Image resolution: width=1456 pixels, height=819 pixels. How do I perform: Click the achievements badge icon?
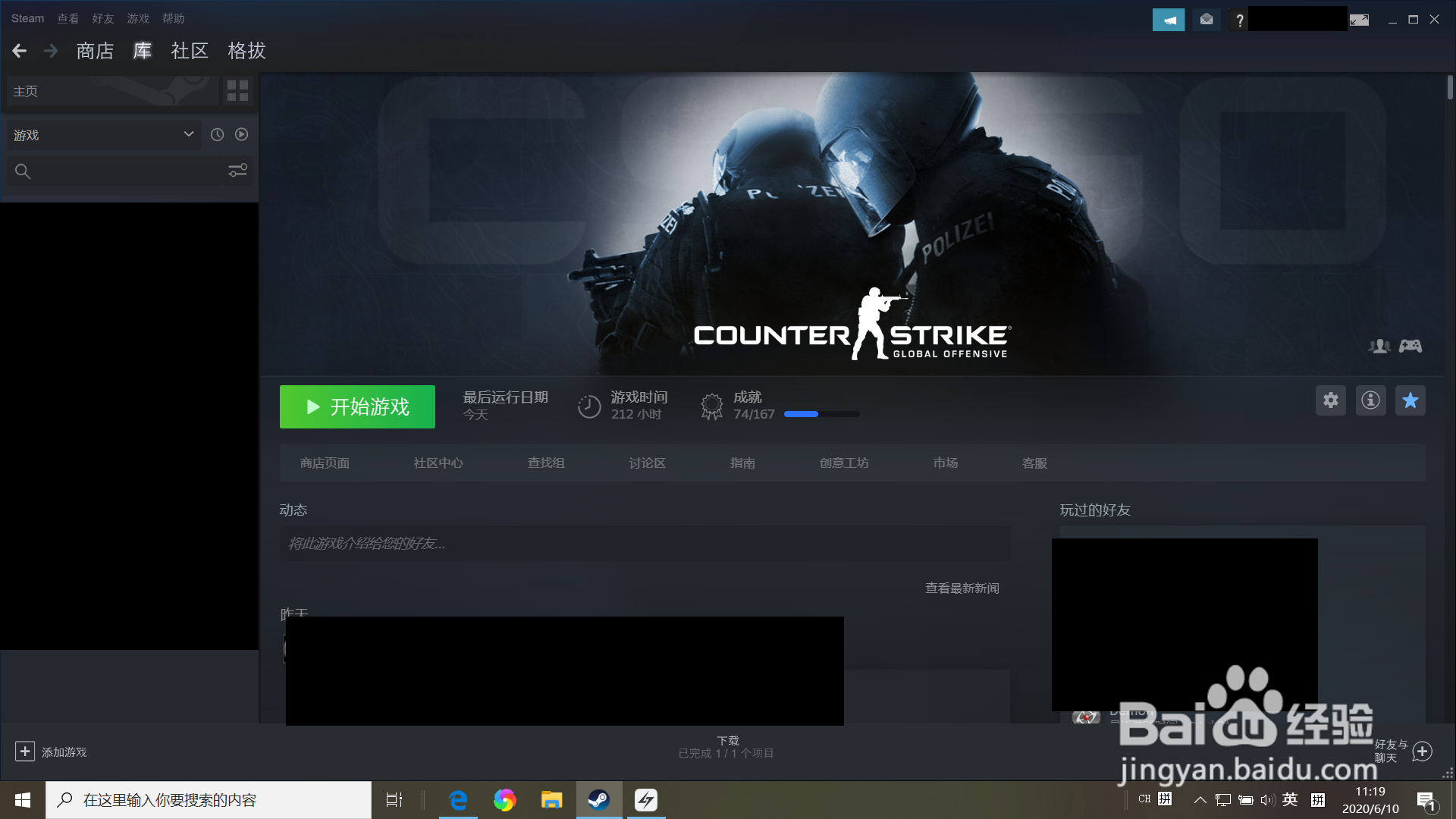pos(711,406)
